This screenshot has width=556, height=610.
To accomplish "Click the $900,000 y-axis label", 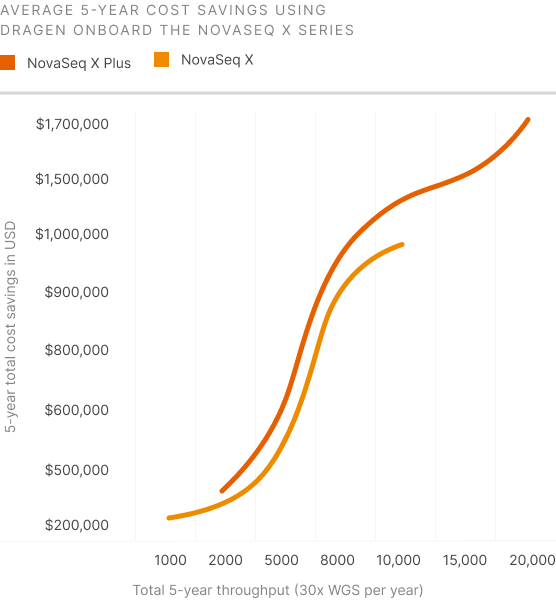I will click(77, 292).
